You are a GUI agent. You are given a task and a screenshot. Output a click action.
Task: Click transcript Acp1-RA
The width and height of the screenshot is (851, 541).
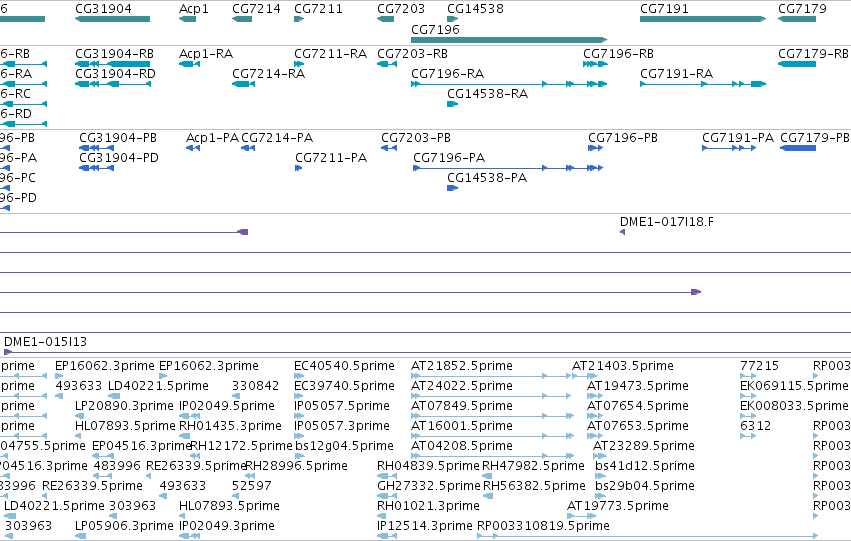click(206, 54)
